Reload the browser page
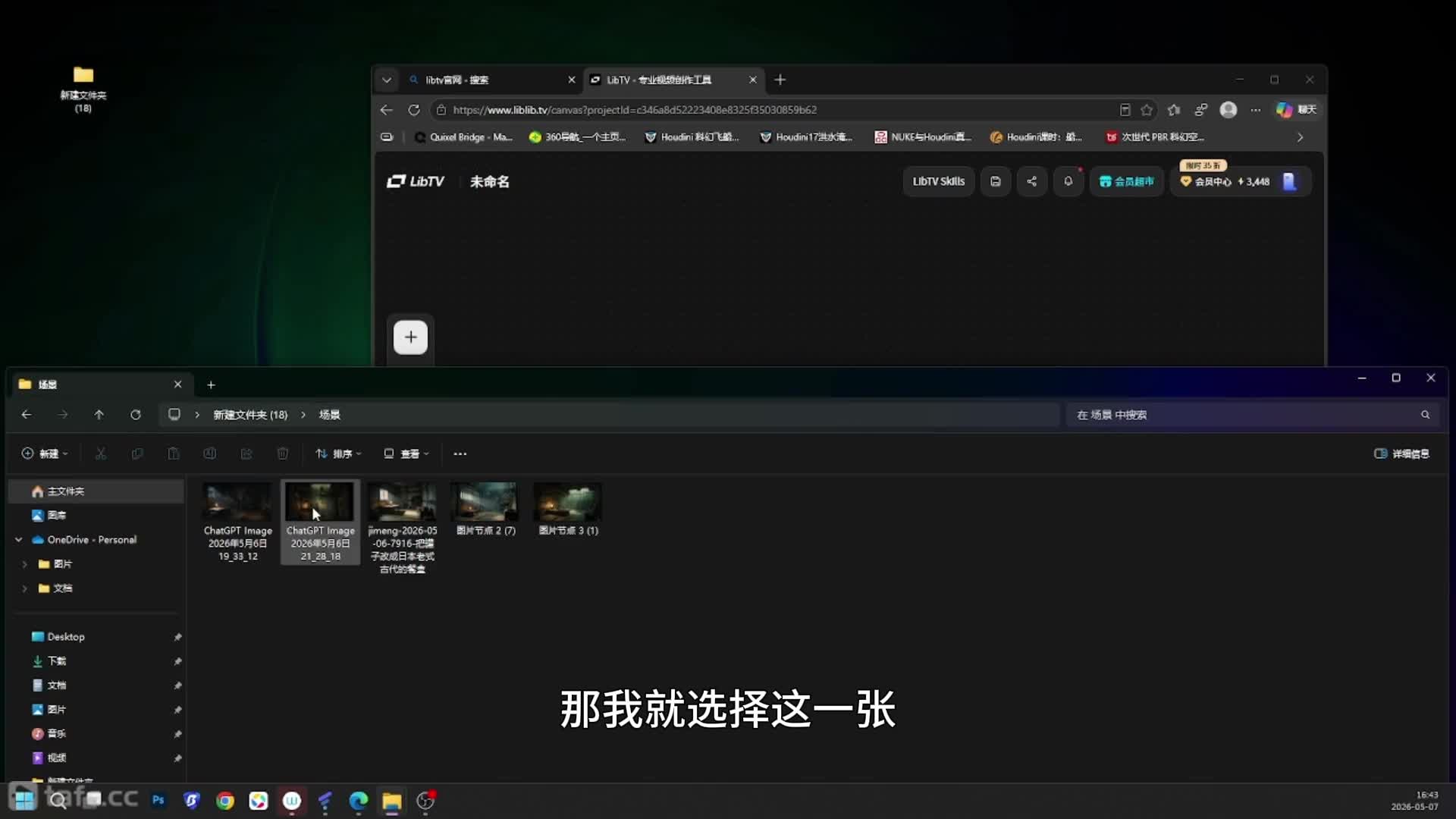Viewport: 1456px width, 819px height. click(x=413, y=110)
